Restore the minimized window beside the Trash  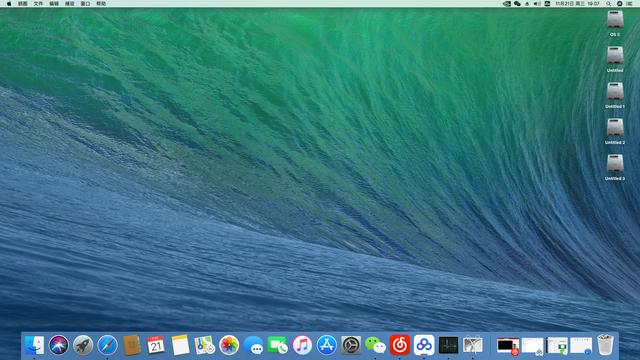pos(581,346)
